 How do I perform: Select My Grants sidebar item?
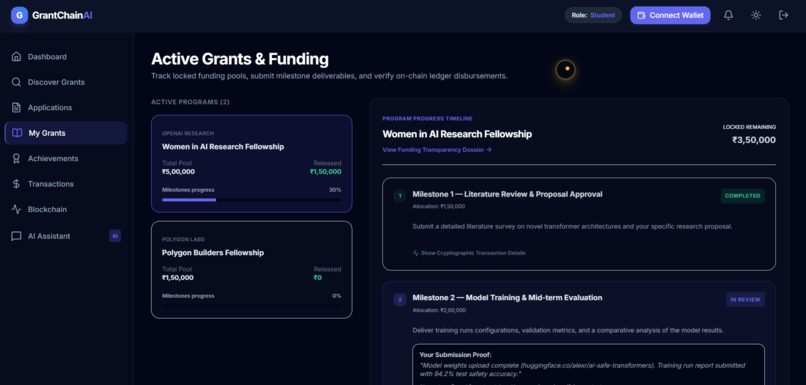[66, 133]
